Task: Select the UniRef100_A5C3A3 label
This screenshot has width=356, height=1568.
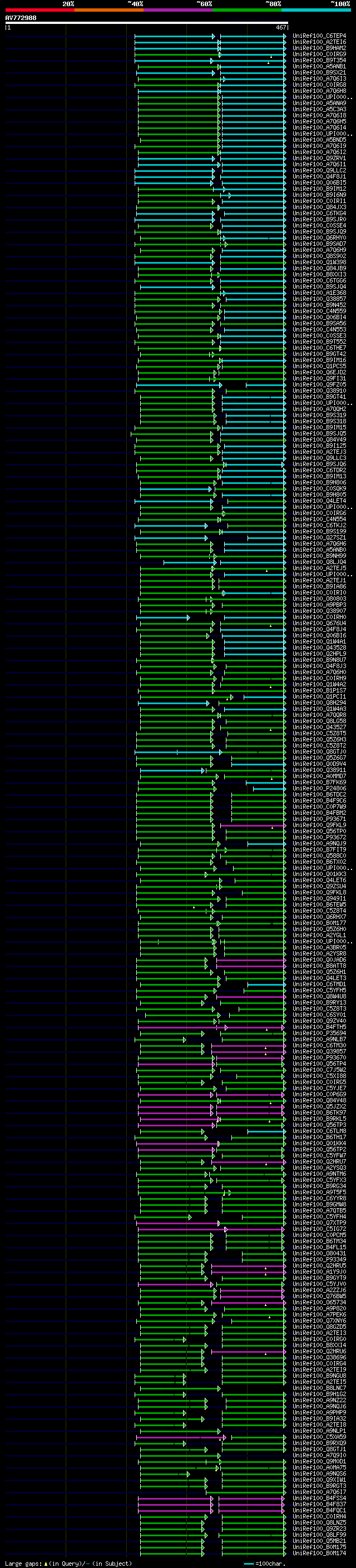Action: click(x=319, y=110)
